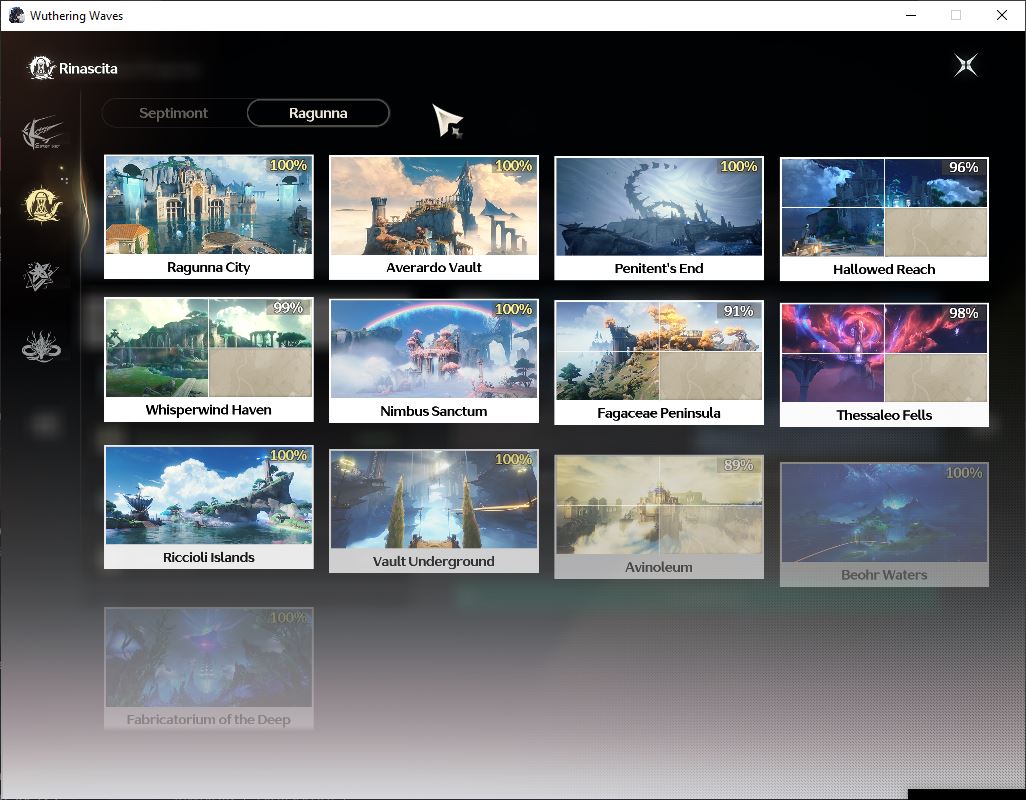The width and height of the screenshot is (1026, 800).
Task: Click the Rinascita logo icon in header
Action: [x=41, y=68]
